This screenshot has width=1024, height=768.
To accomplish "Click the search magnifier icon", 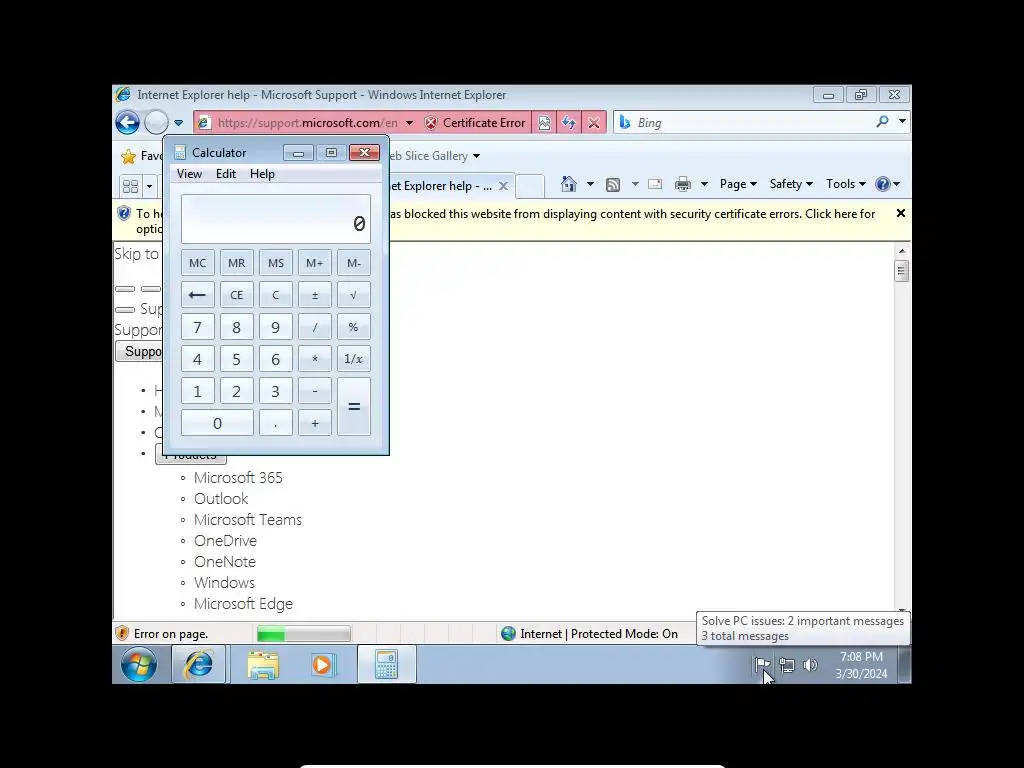I will point(882,121).
